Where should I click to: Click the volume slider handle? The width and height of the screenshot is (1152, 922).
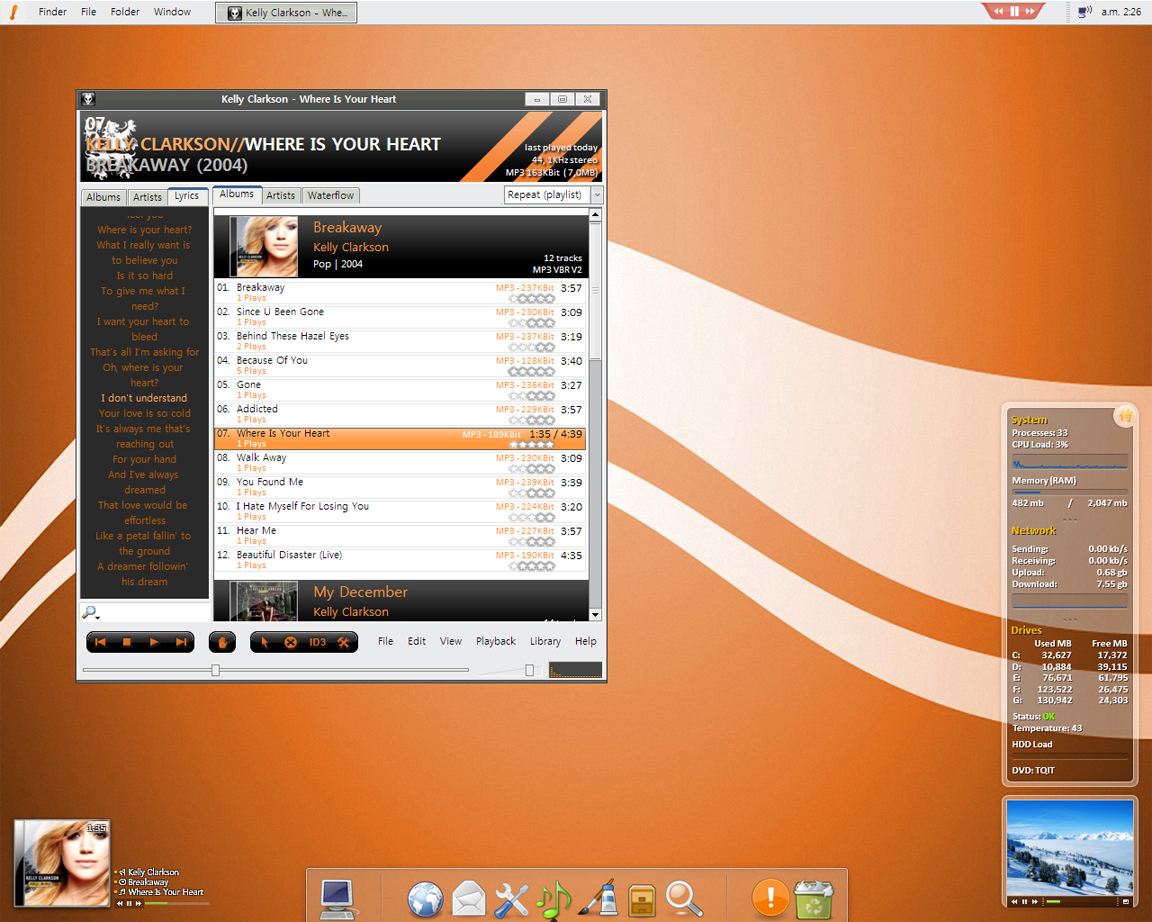pyautogui.click(x=530, y=670)
